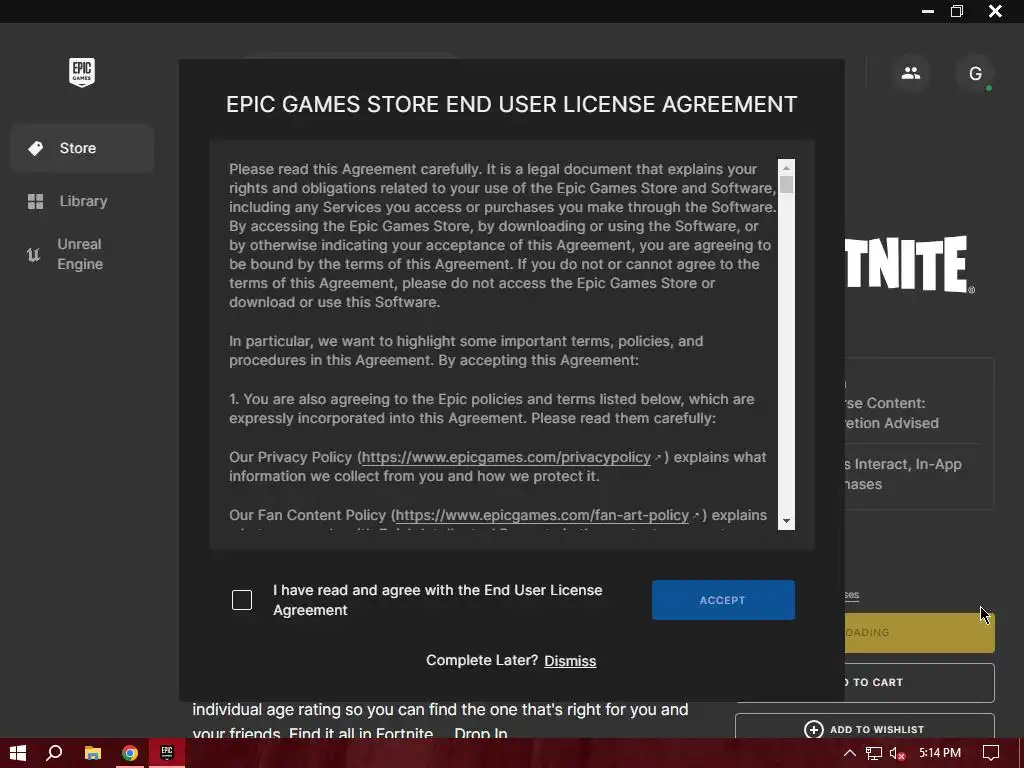The width and height of the screenshot is (1024, 768).
Task: Click the agreement scrollbar thumb
Action: (786, 185)
